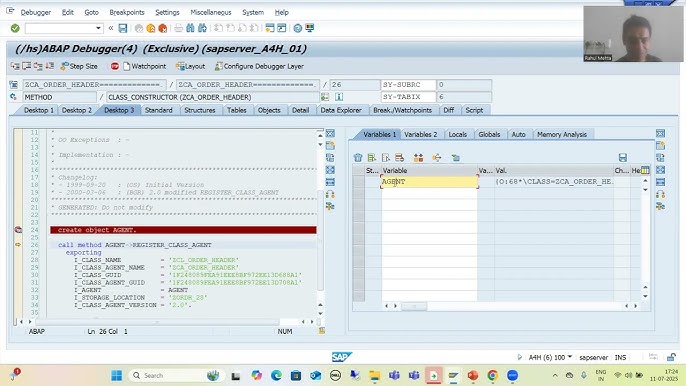Screen dimensions: 686x386
Task: Expand the A4H (6) 100 system dropdown
Action: 570,357
